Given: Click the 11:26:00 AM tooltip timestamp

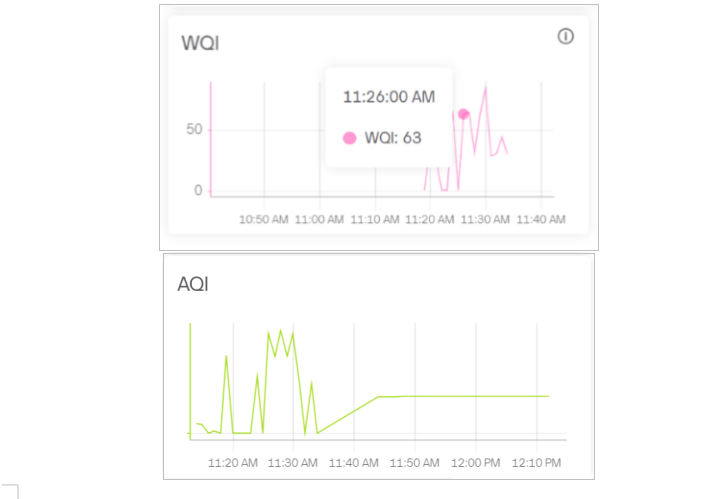Looking at the screenshot, I should tap(389, 97).
